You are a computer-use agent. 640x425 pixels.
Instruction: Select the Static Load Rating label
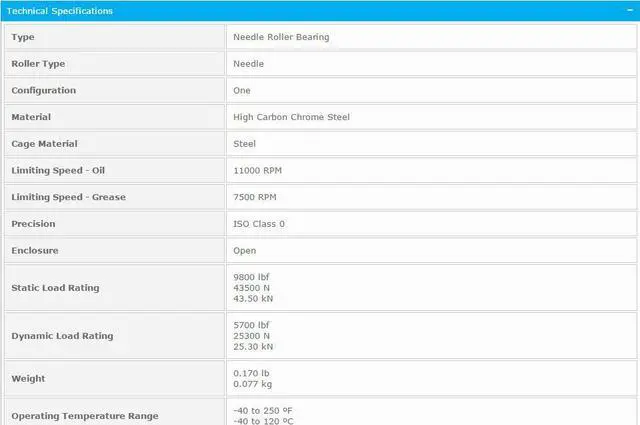(x=55, y=288)
